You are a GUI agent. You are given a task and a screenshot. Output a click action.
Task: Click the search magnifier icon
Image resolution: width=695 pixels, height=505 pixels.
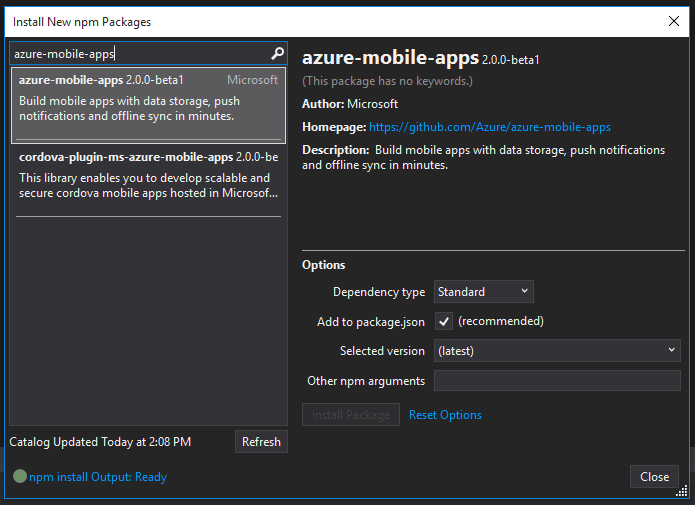tap(277, 54)
